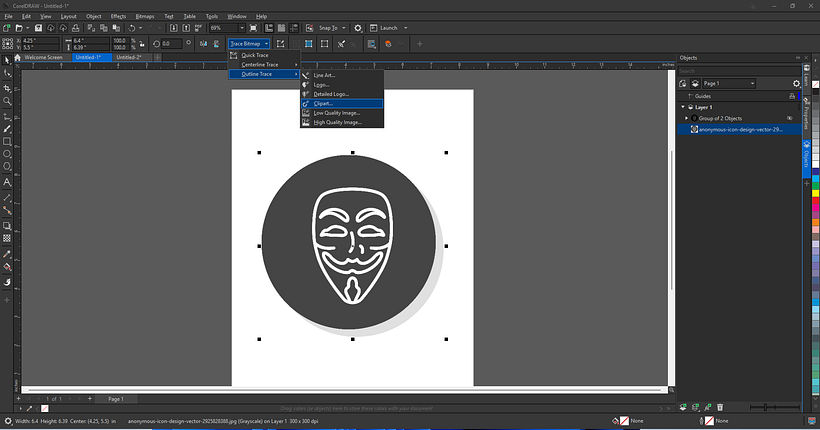The width and height of the screenshot is (820, 430).
Task: Switch to the Welcome Screen tab
Action: [x=42, y=58]
